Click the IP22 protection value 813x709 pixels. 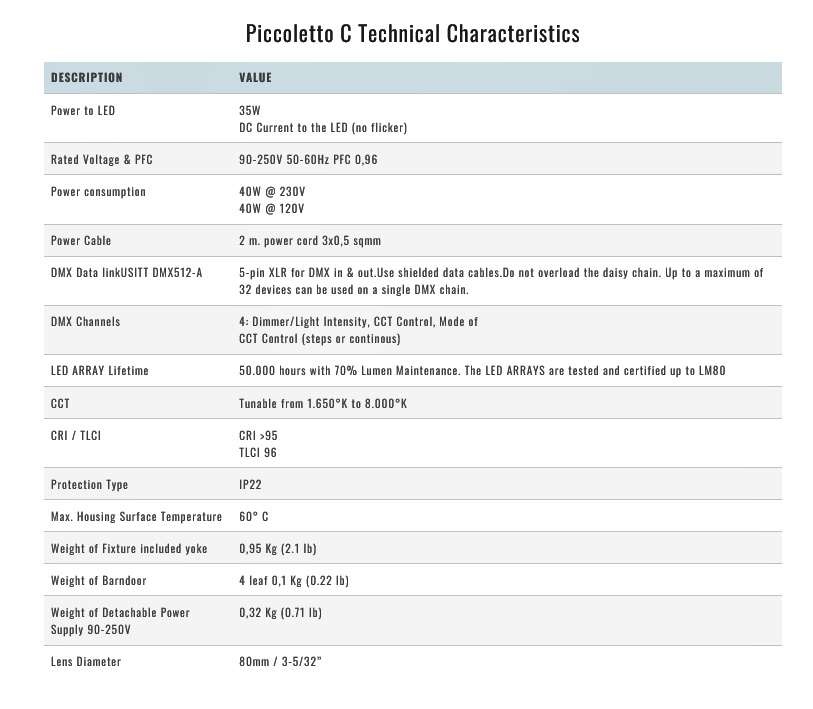(x=250, y=484)
